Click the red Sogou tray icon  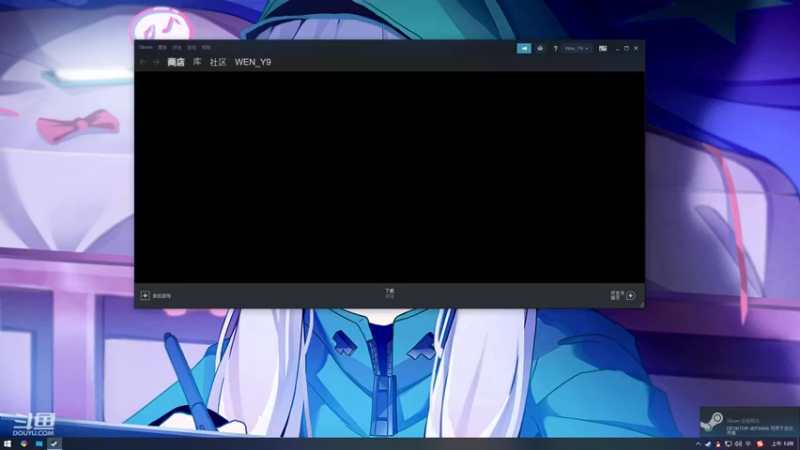[x=760, y=444]
